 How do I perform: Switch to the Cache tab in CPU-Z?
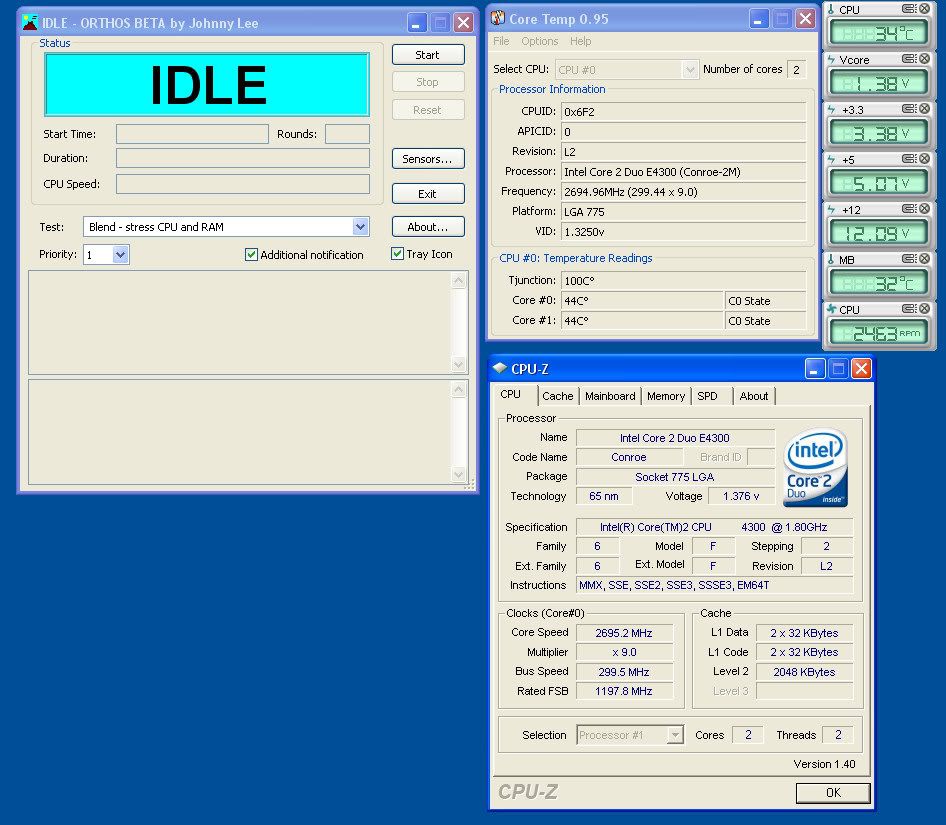(557, 396)
